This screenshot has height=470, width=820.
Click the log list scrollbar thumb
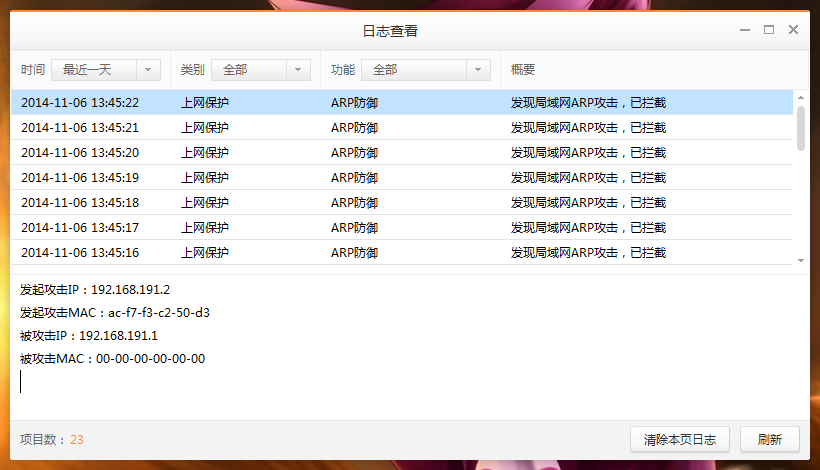(800, 127)
